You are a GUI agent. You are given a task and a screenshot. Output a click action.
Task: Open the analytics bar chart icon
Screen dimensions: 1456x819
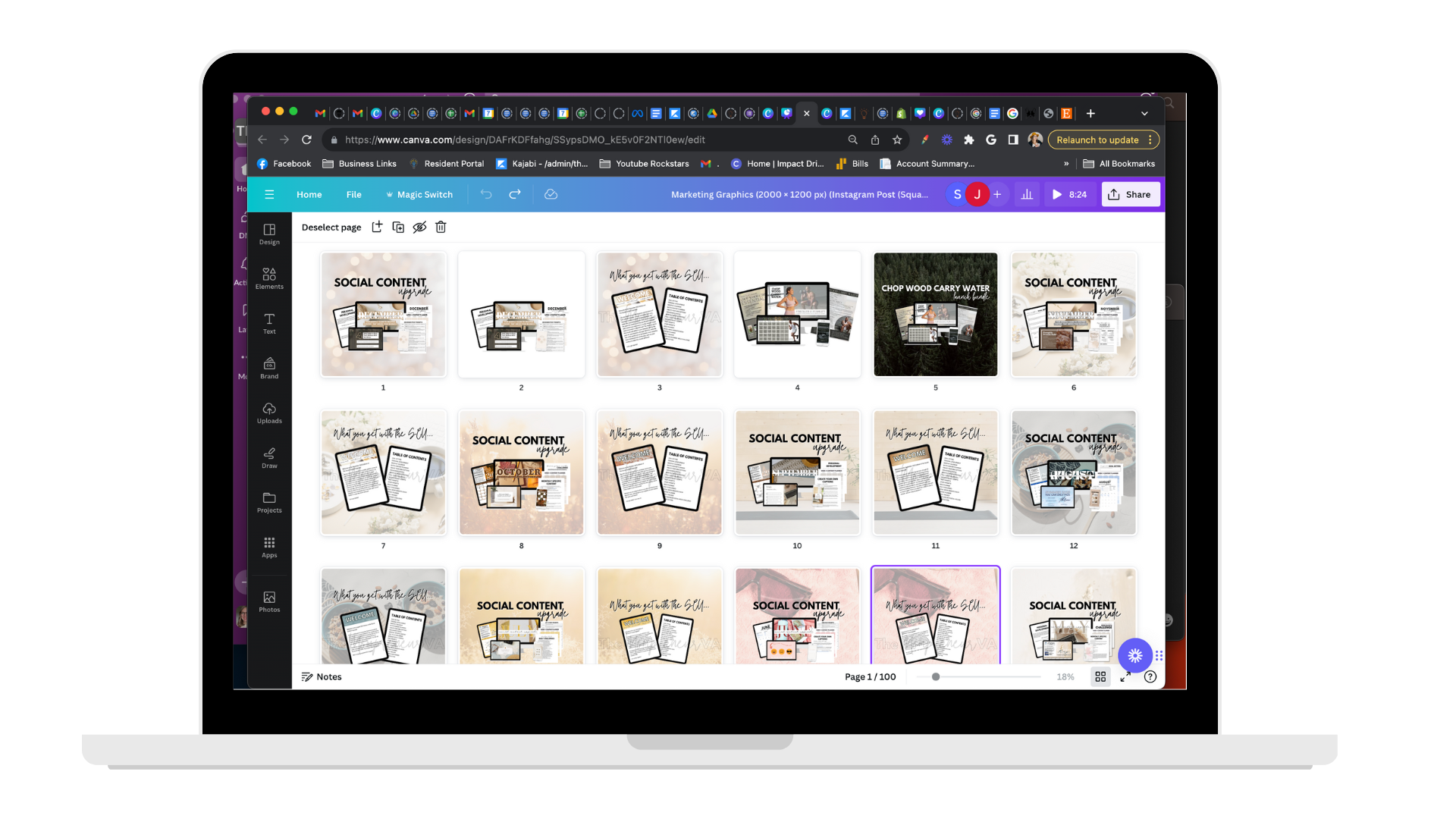point(1027,194)
